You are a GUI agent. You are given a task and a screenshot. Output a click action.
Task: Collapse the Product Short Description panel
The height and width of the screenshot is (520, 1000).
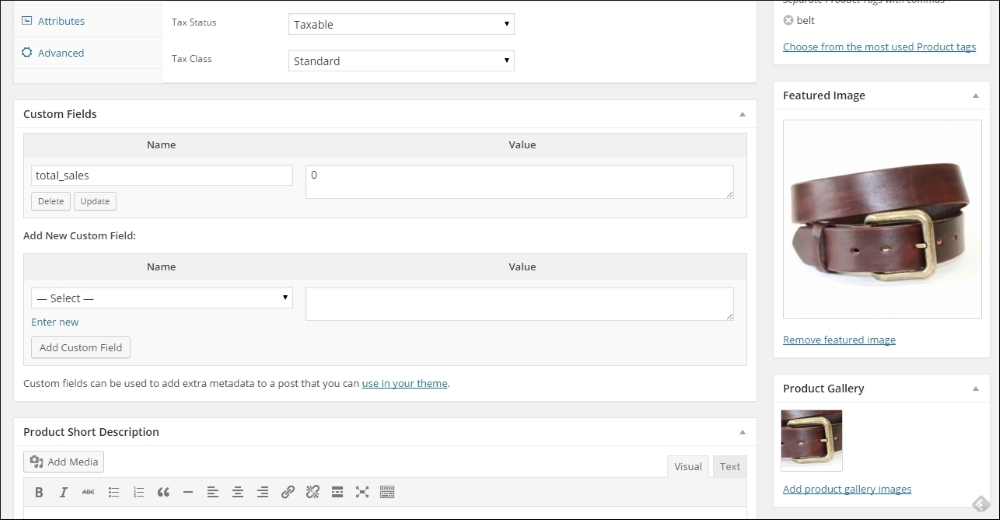[x=742, y=432]
